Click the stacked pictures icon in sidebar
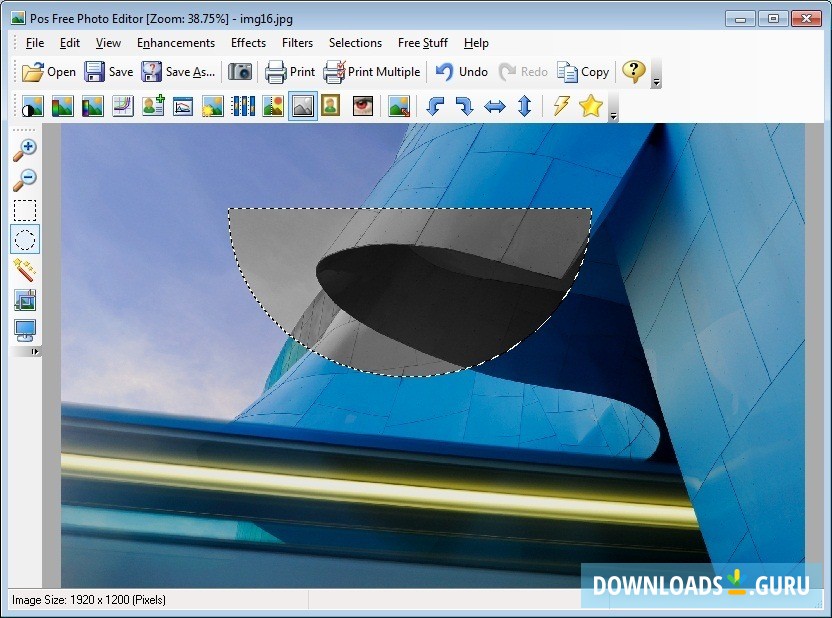The width and height of the screenshot is (832, 618). tap(25, 300)
